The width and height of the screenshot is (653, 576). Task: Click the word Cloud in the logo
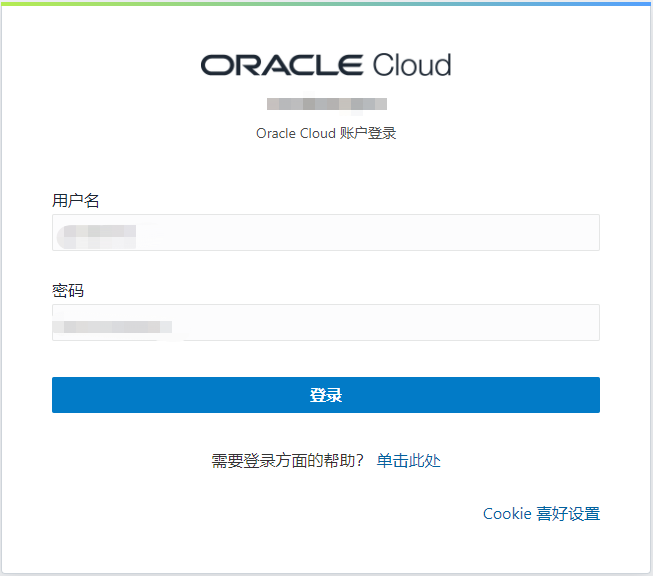(x=412, y=65)
